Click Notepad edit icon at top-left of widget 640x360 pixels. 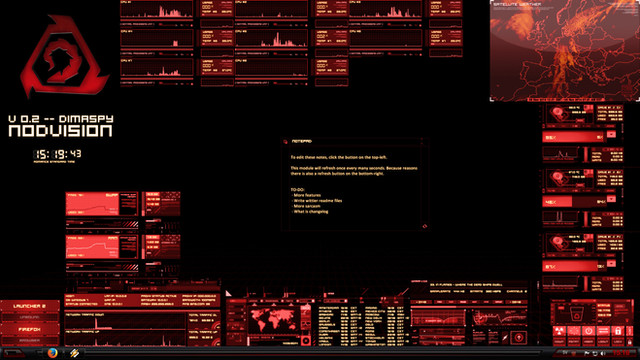pos(285,142)
